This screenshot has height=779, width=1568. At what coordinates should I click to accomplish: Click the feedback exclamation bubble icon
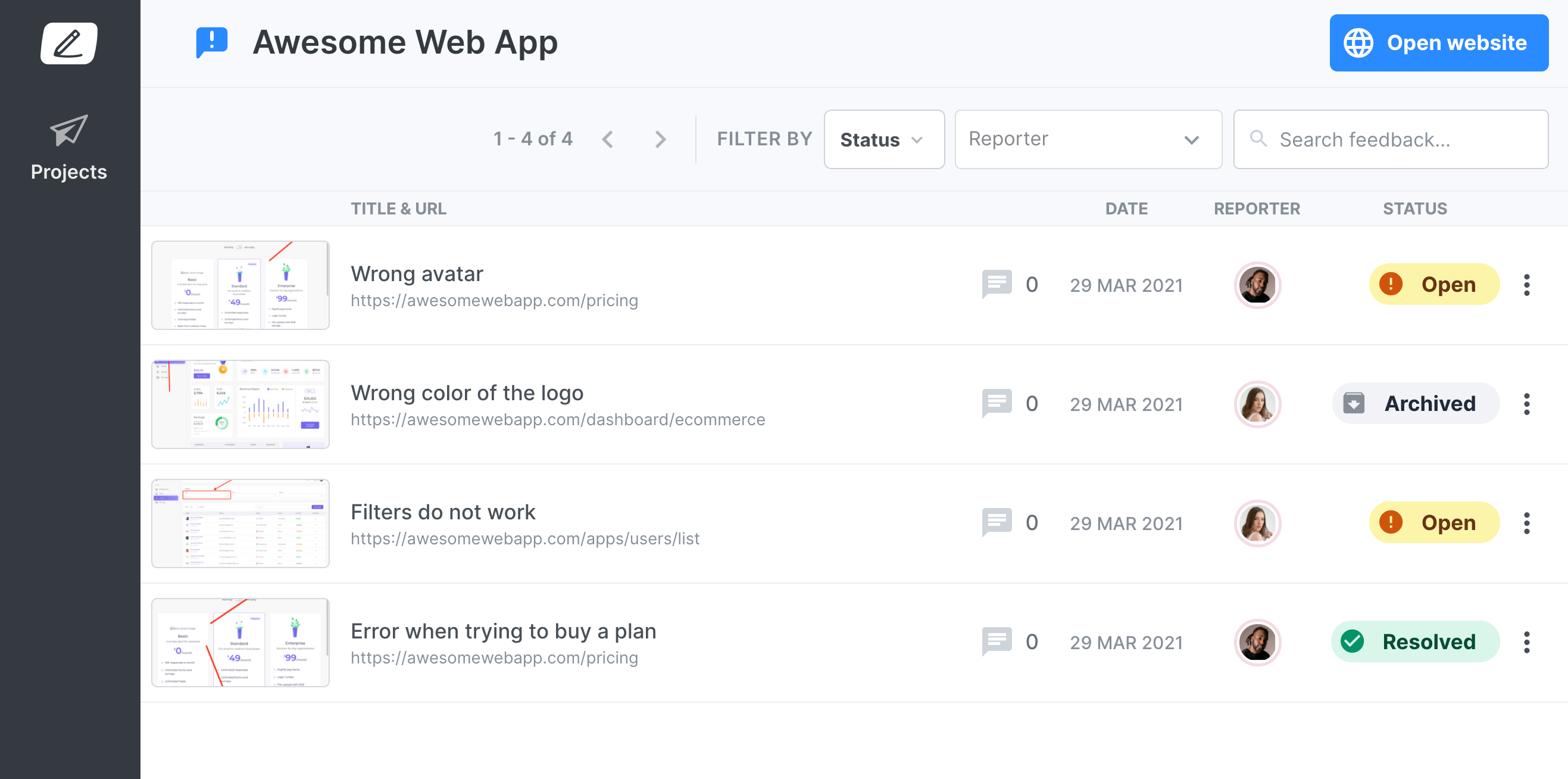(x=211, y=43)
